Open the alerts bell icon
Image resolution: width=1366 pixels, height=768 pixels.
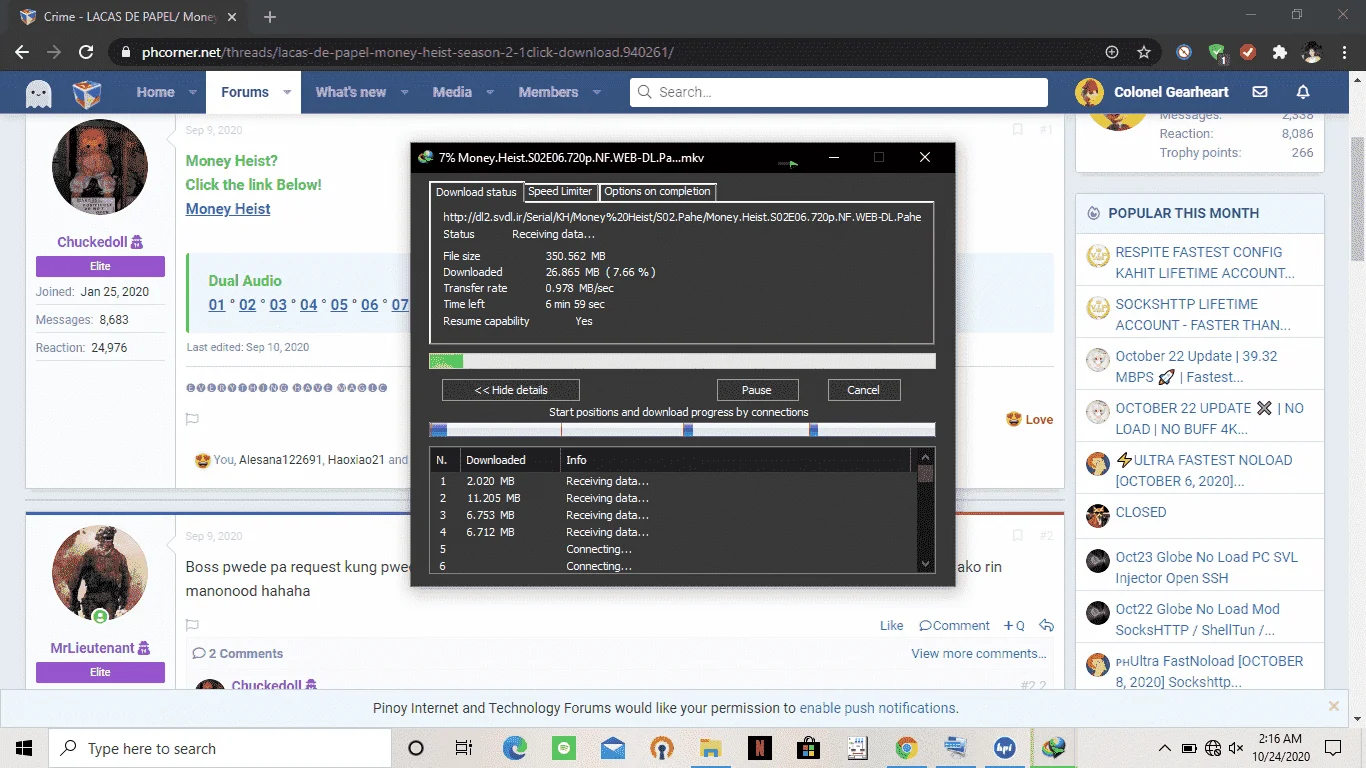[1303, 92]
